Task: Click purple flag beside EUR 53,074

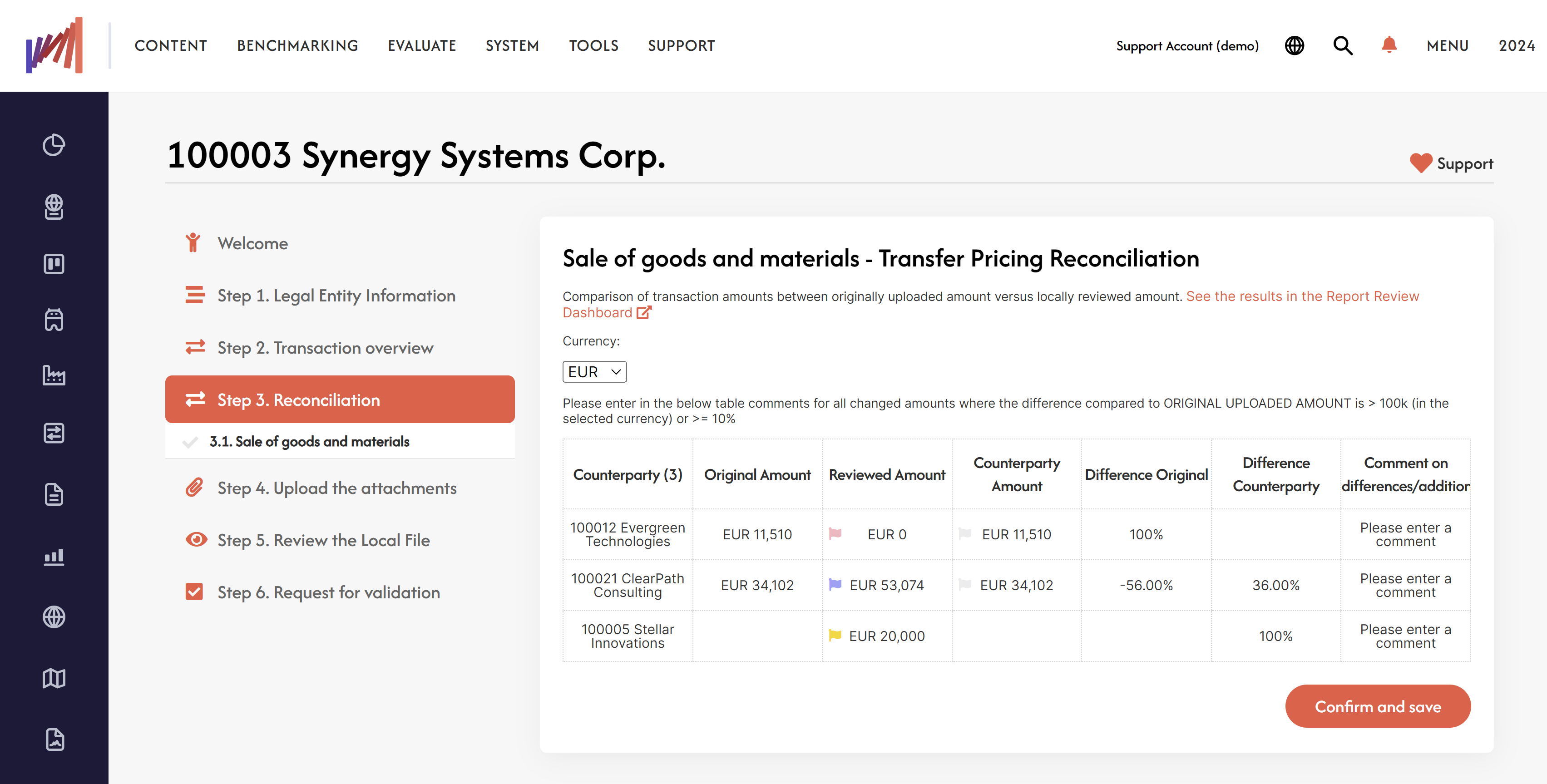Action: coord(835,584)
